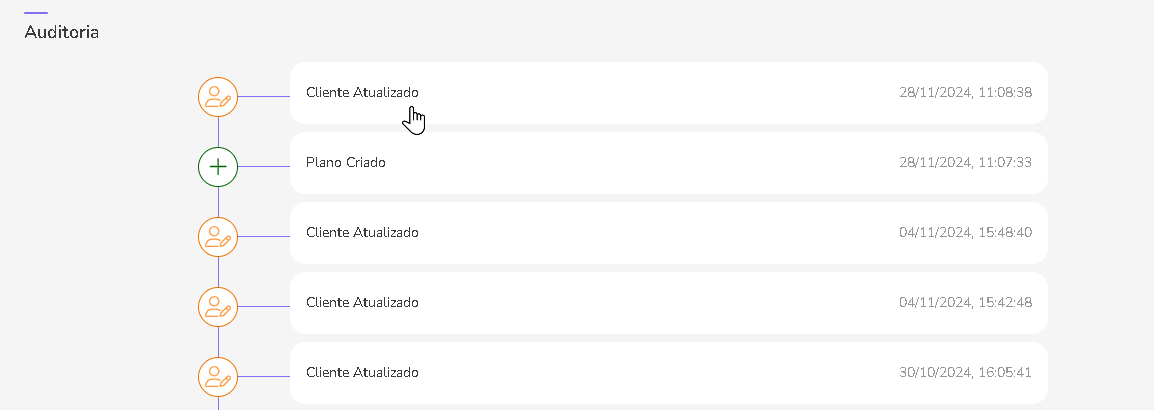Select the Cliente Atualizado label dated 30/10/2024
Image resolution: width=1154 pixels, height=410 pixels.
[362, 373]
